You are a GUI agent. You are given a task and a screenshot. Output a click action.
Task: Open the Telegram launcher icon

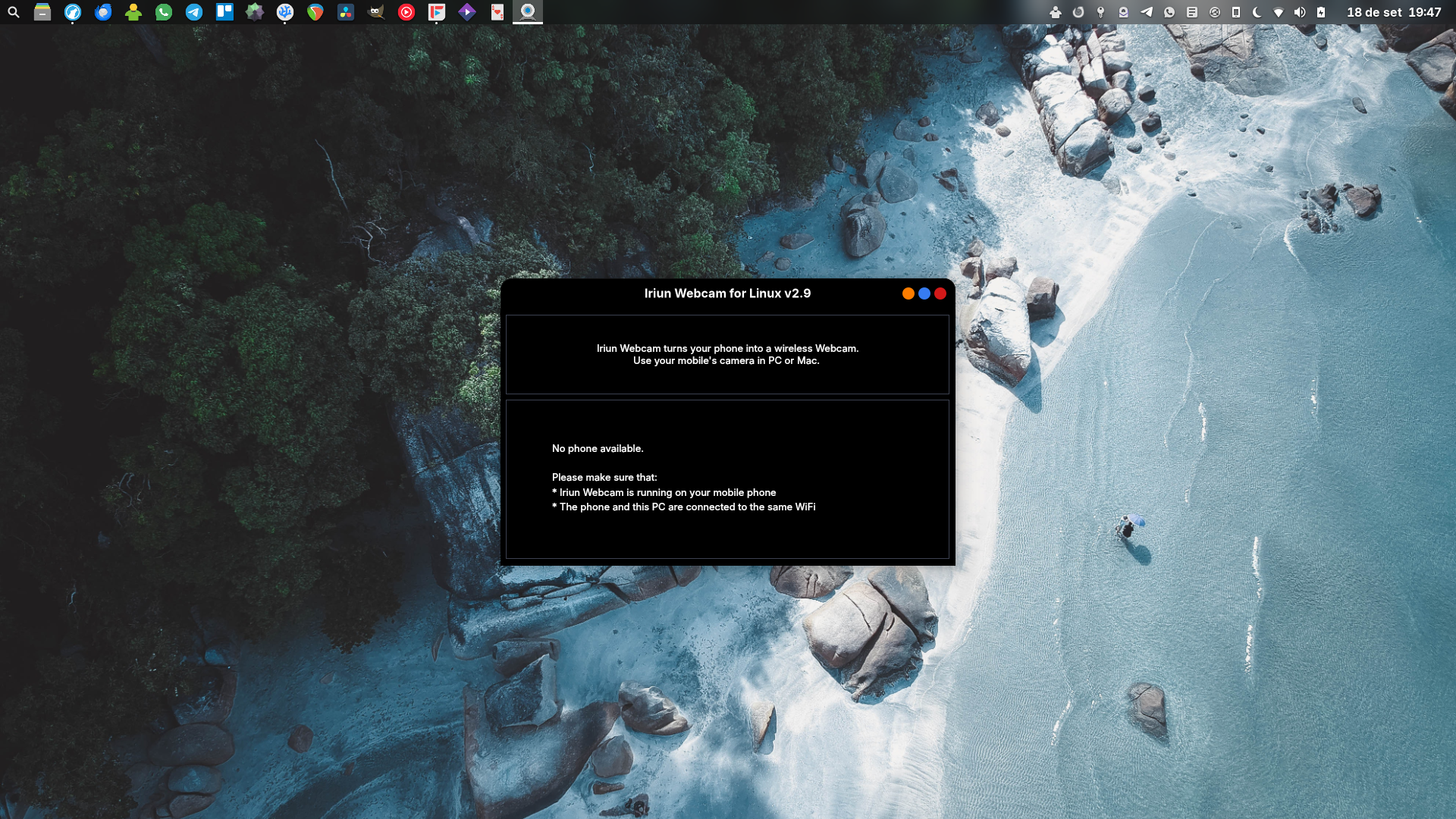tap(194, 12)
